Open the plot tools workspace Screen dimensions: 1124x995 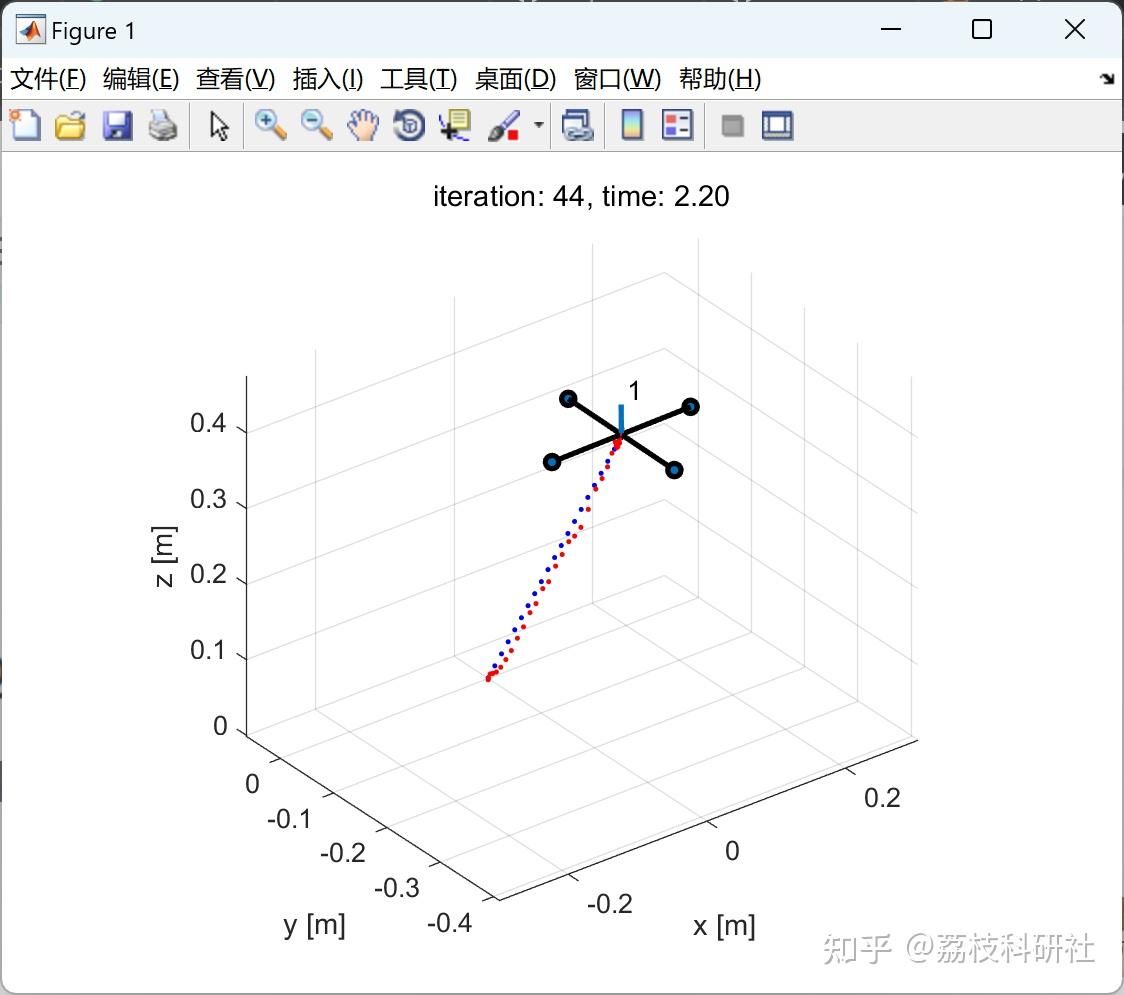tap(731, 125)
